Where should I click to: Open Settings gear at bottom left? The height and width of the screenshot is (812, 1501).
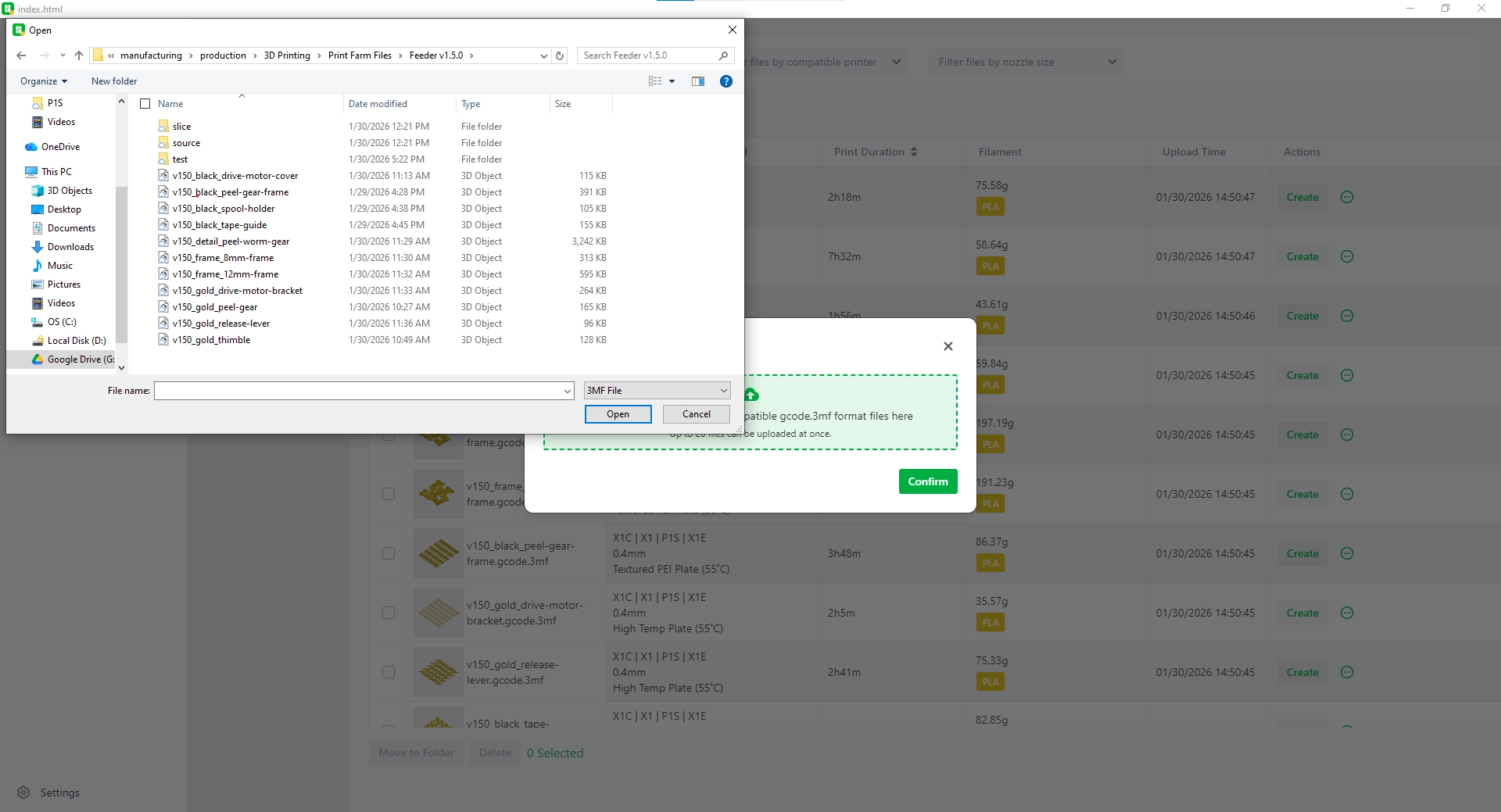tap(24, 792)
